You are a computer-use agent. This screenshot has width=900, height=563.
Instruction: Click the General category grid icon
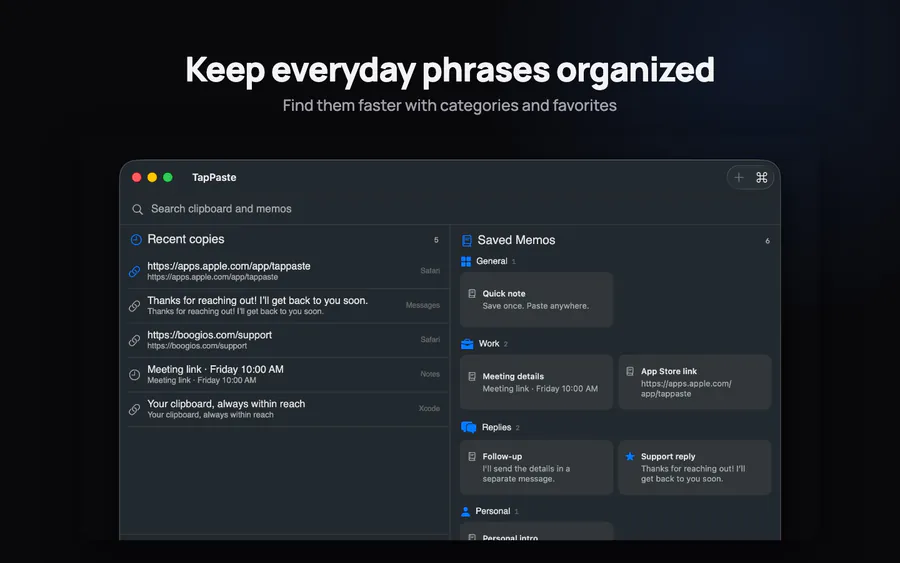click(466, 262)
